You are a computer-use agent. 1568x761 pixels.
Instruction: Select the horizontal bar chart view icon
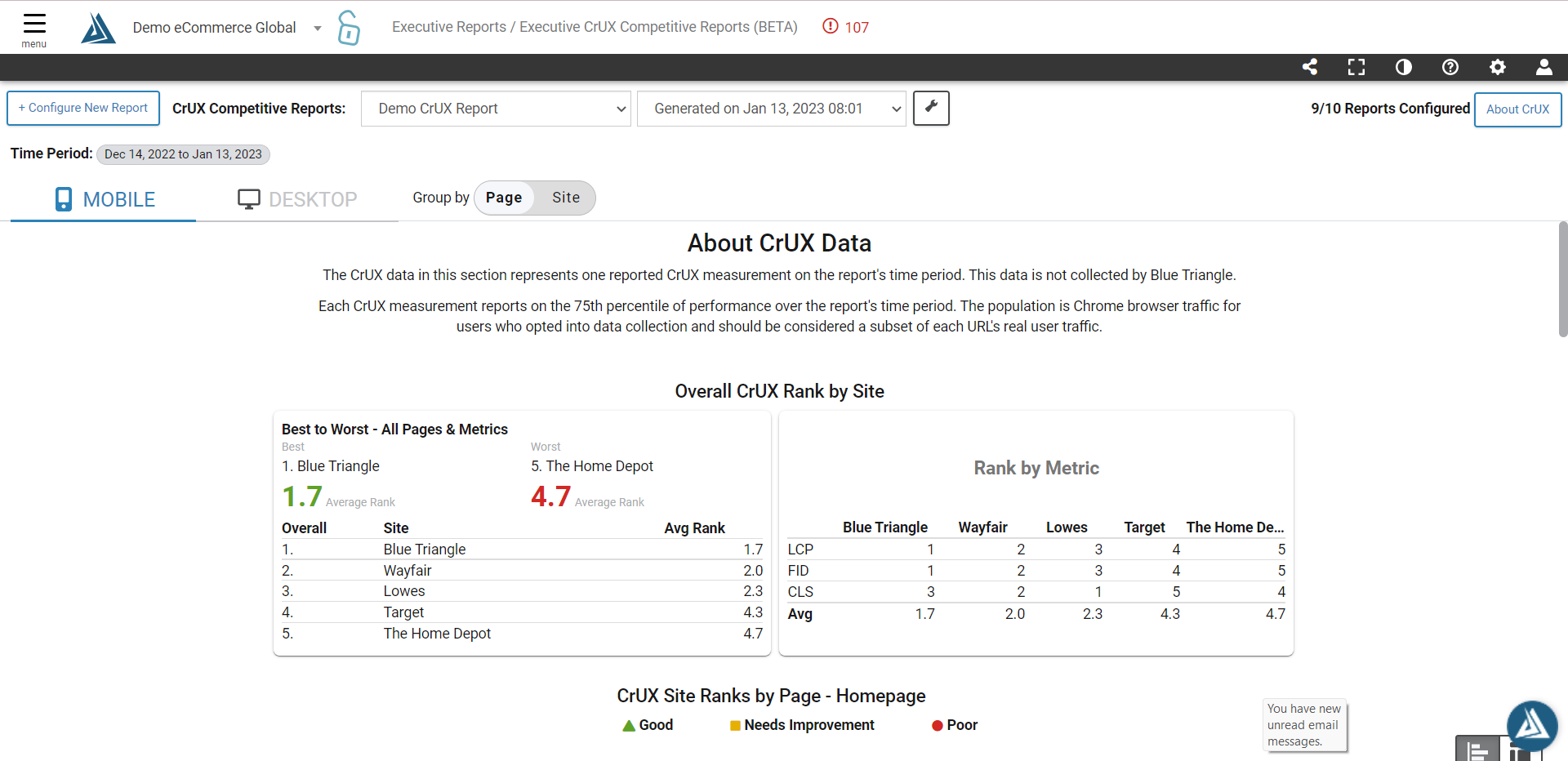tap(1477, 750)
